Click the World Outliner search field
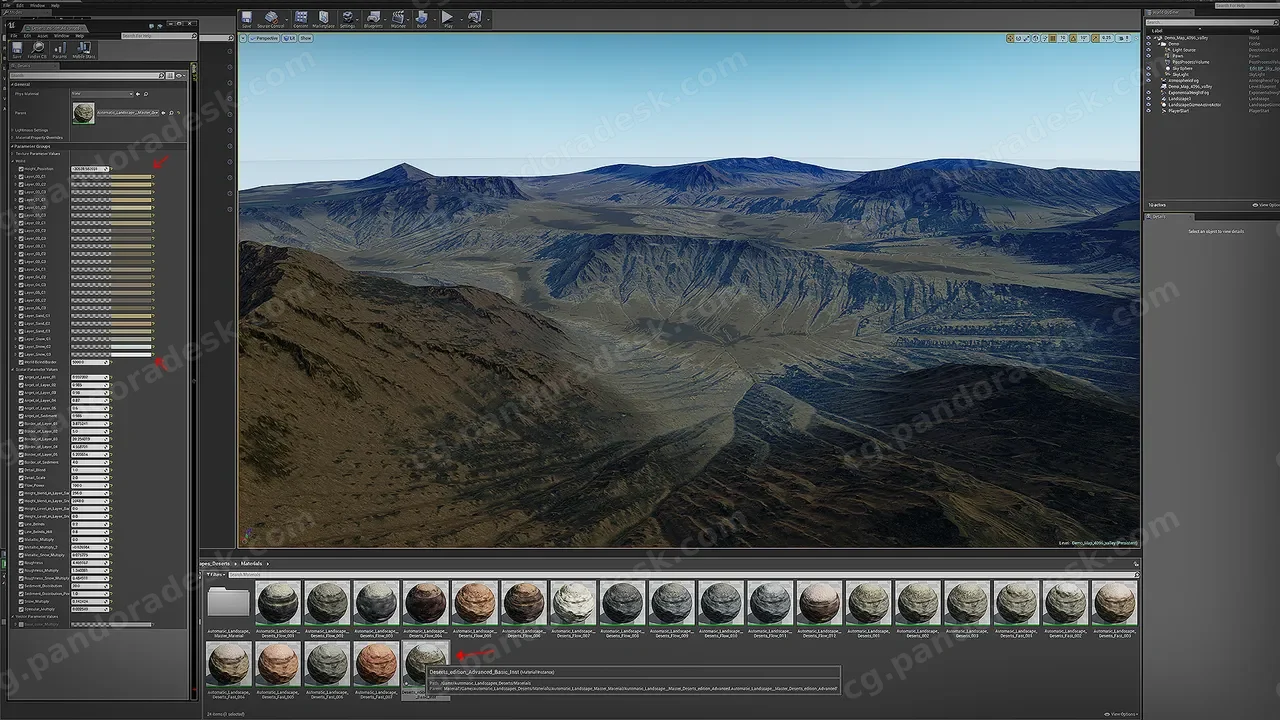The height and width of the screenshot is (720, 1280). (x=1211, y=22)
